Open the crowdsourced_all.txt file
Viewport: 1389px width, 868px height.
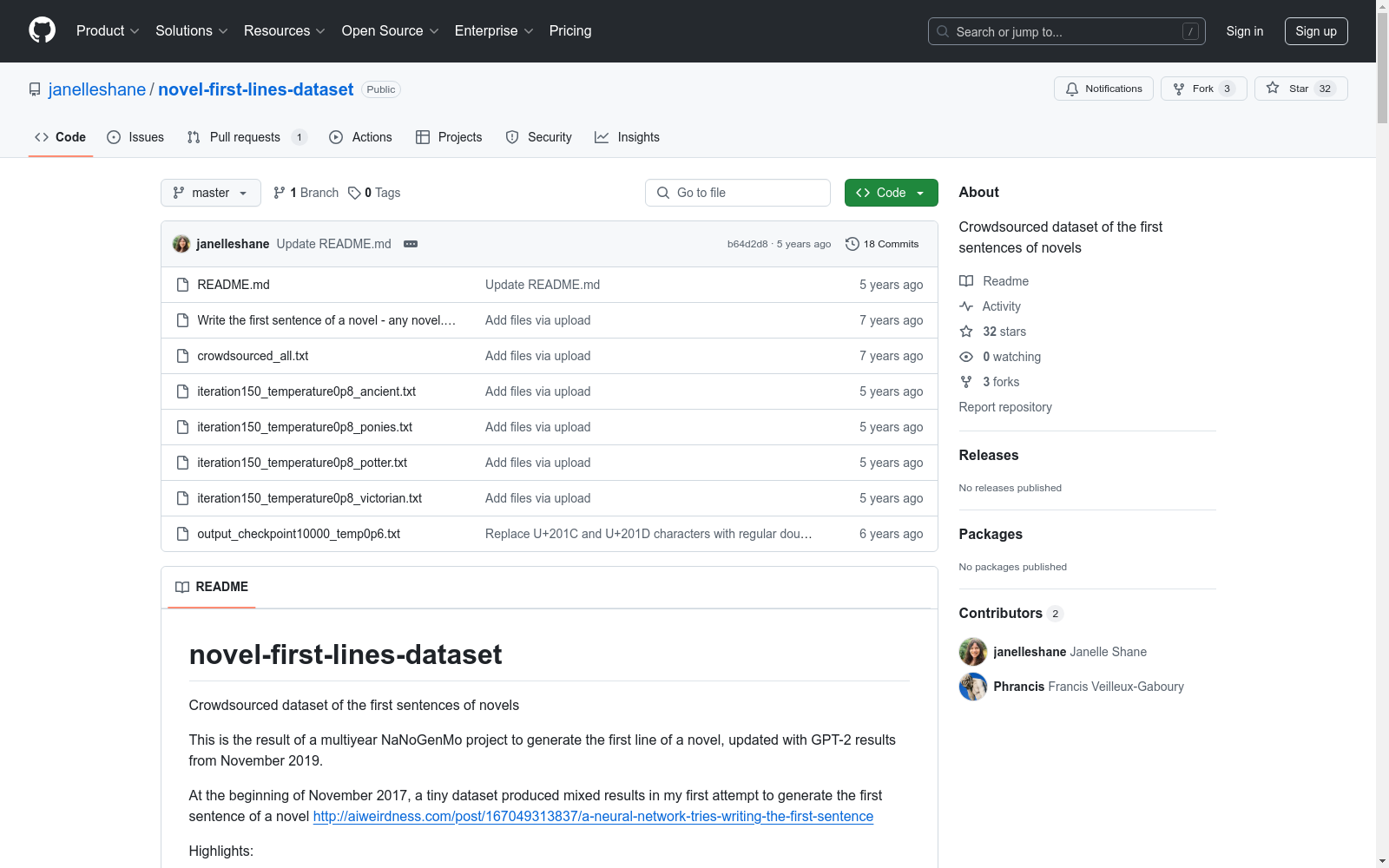253,356
